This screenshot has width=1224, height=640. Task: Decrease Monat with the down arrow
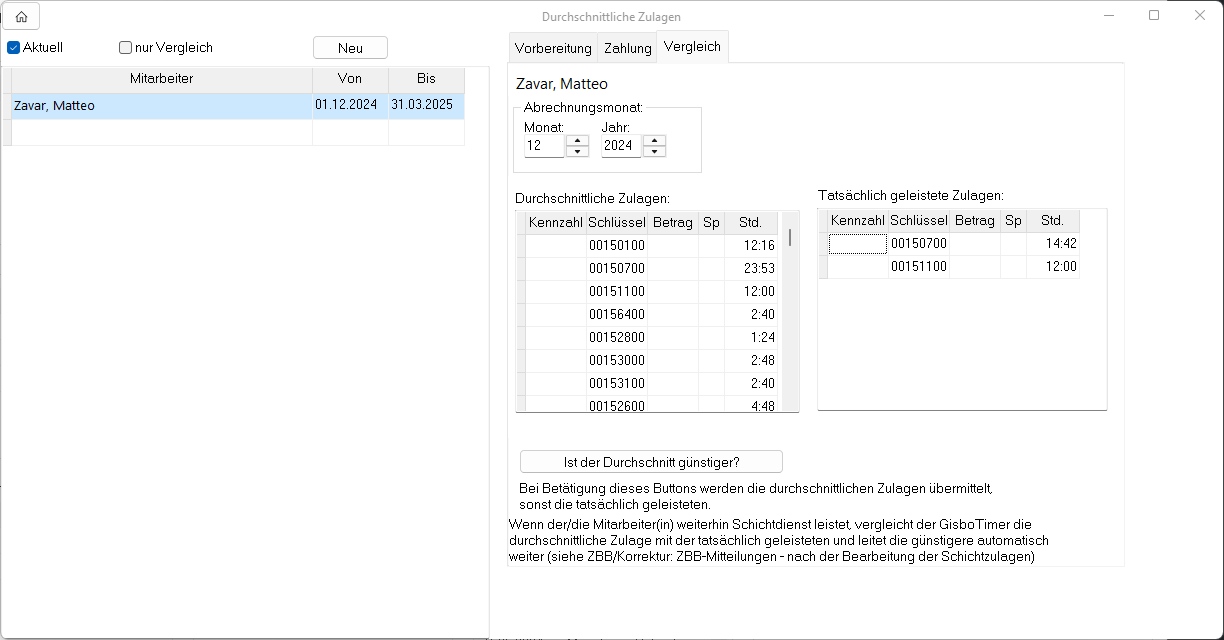577,152
